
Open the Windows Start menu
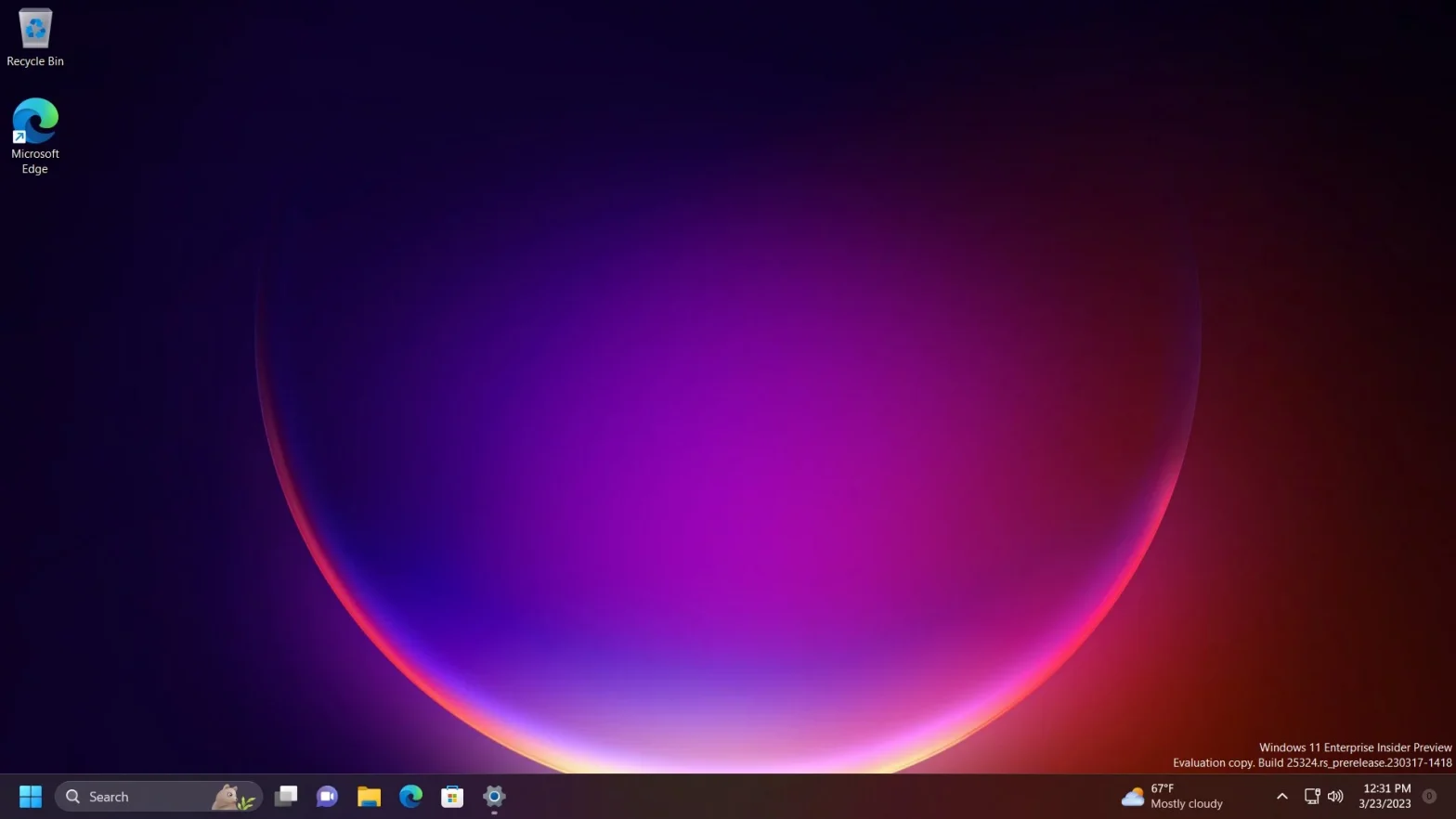pyautogui.click(x=31, y=797)
